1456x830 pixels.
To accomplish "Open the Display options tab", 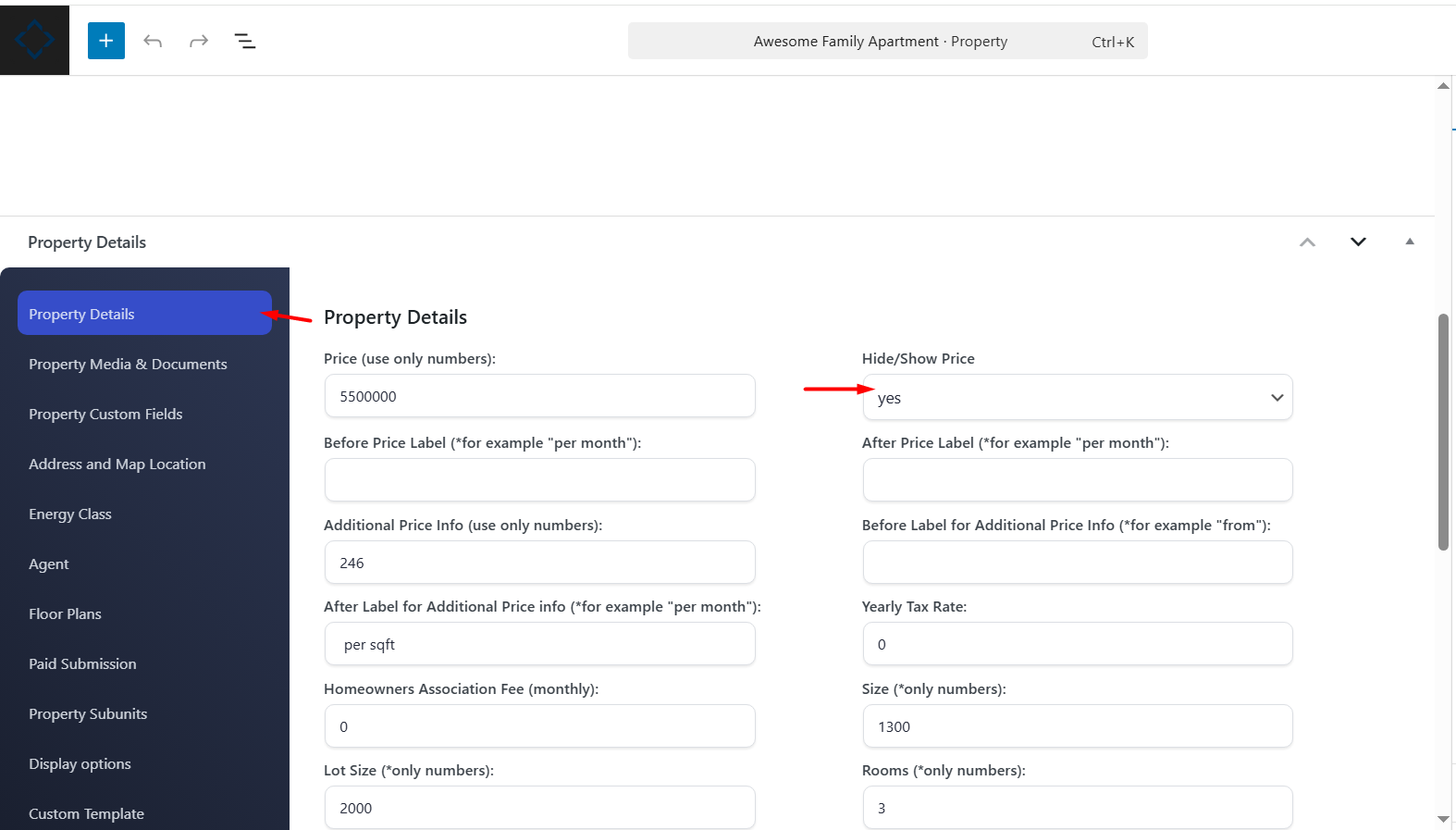I will (80, 764).
